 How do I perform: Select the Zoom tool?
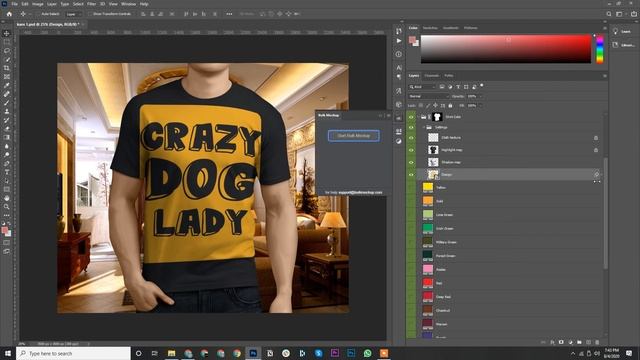click(x=7, y=207)
